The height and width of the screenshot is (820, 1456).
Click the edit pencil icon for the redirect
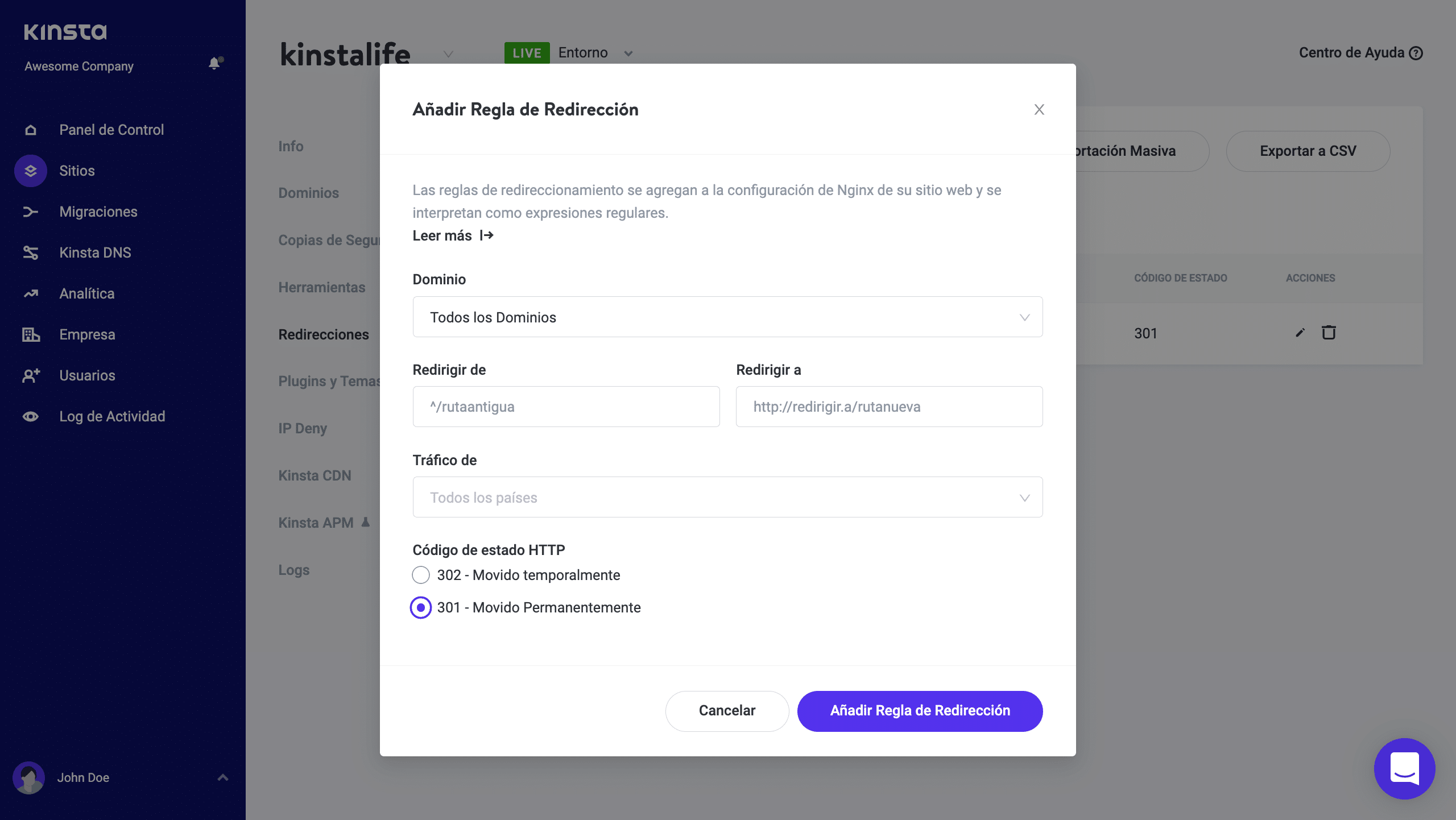(x=1300, y=333)
